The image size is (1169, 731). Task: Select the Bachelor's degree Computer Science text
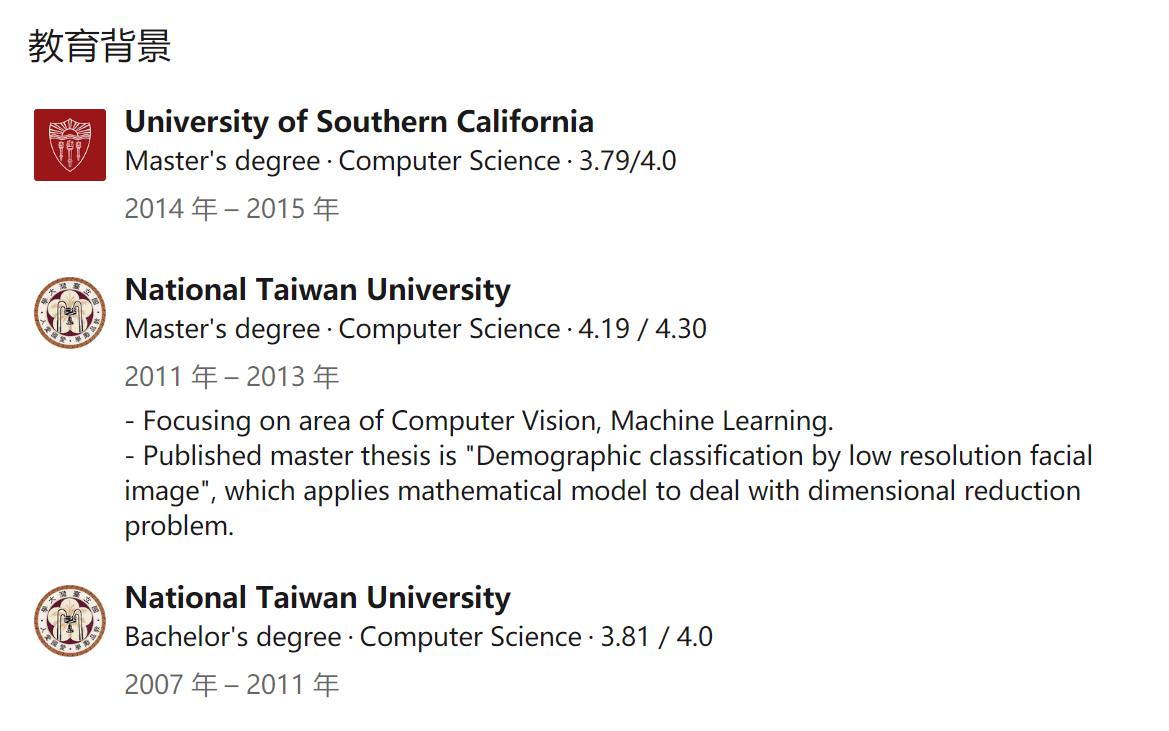pos(353,637)
